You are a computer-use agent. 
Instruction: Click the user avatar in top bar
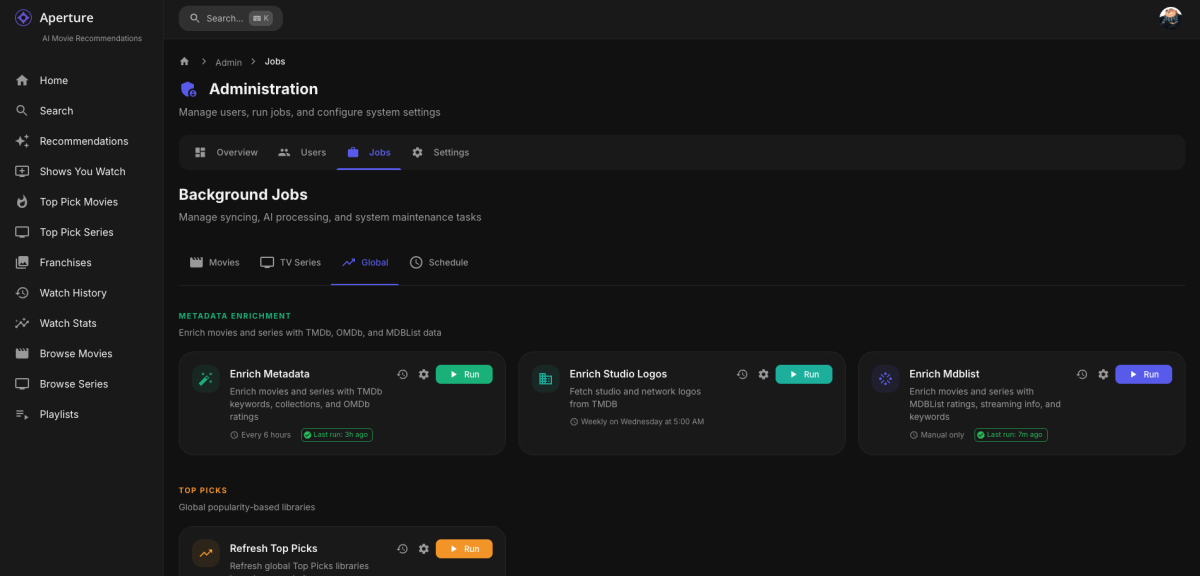[1170, 18]
